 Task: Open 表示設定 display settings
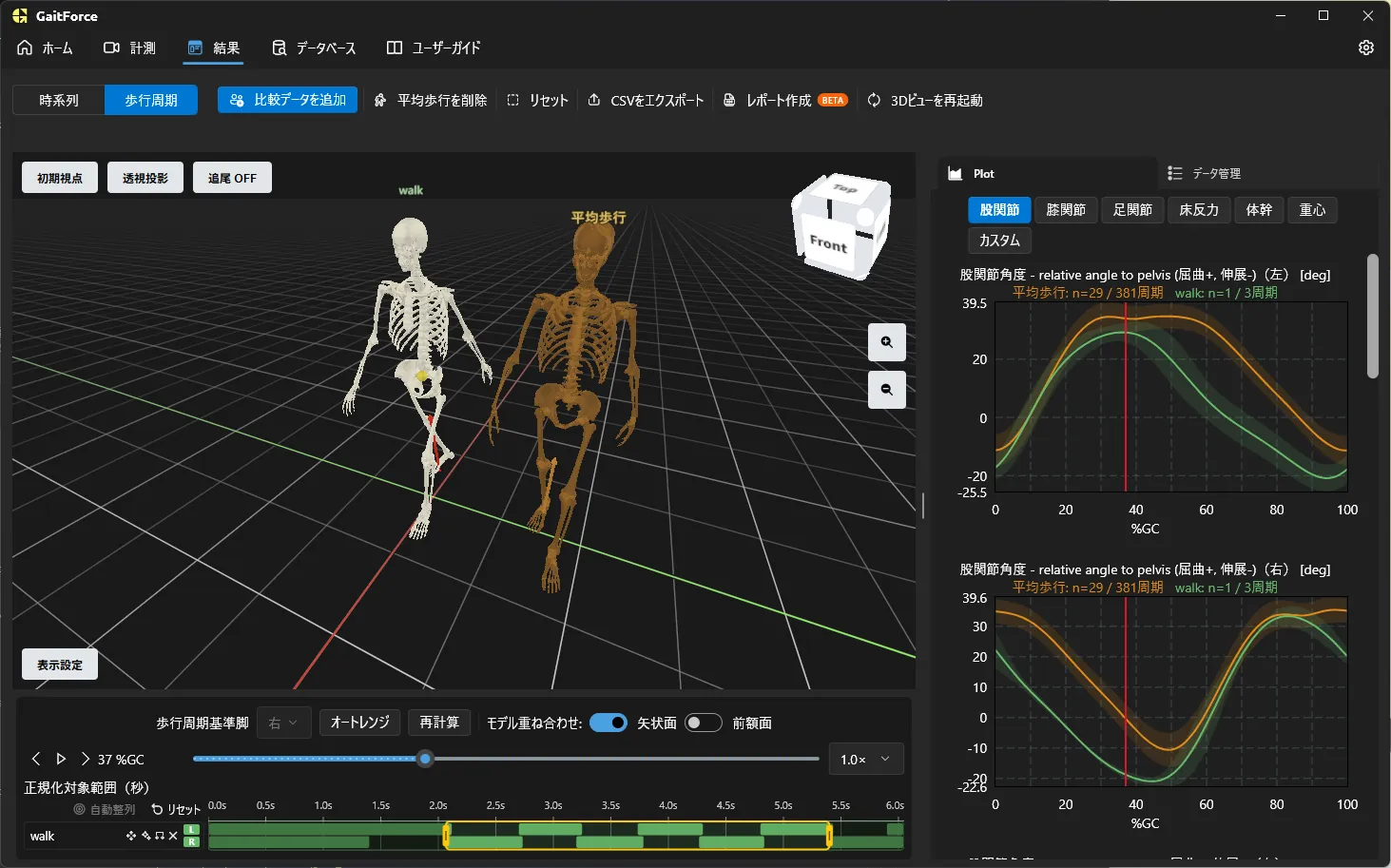click(60, 665)
